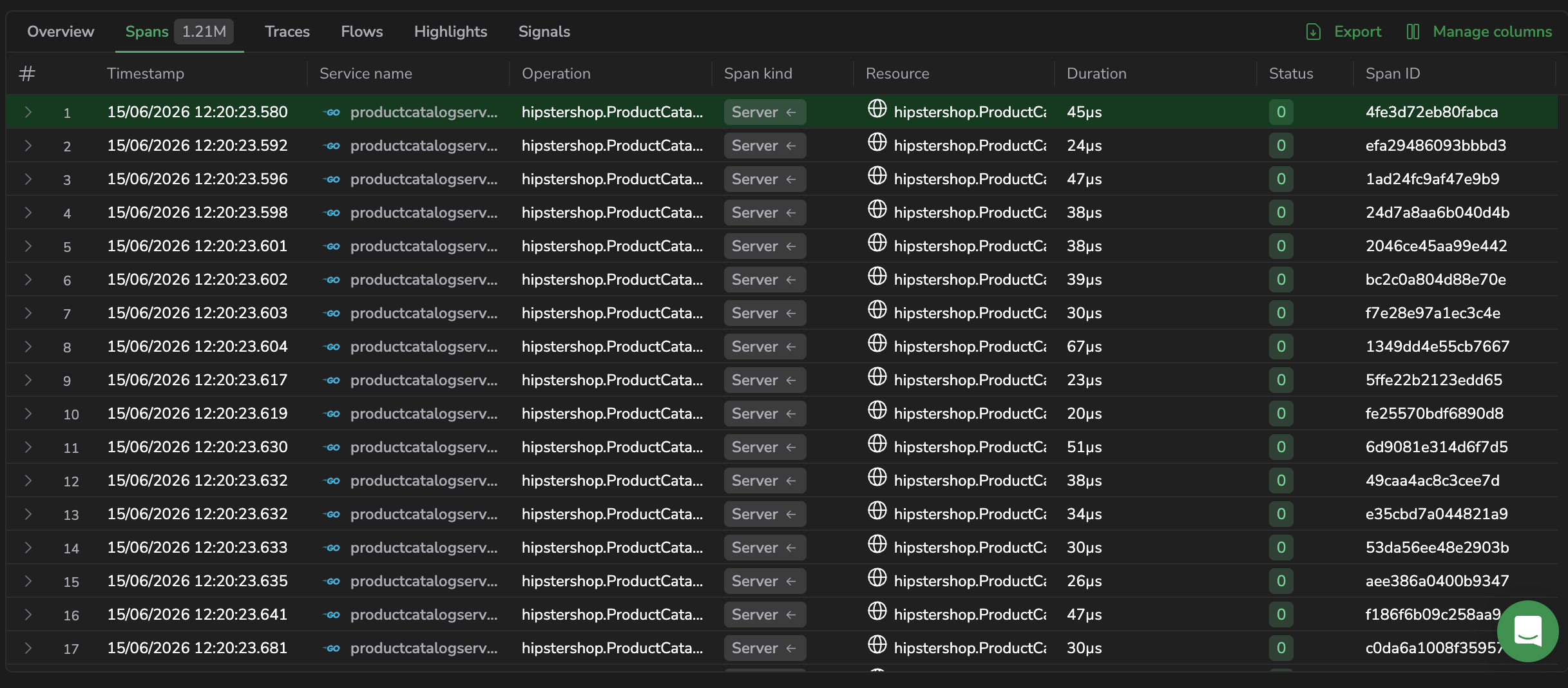
Task: Click span ID fe25570bdf6890d8
Action: [x=1435, y=414]
